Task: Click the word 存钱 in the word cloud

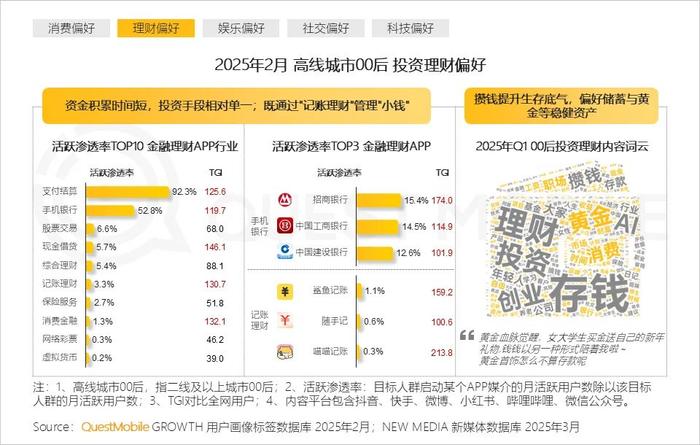Action: [x=589, y=293]
